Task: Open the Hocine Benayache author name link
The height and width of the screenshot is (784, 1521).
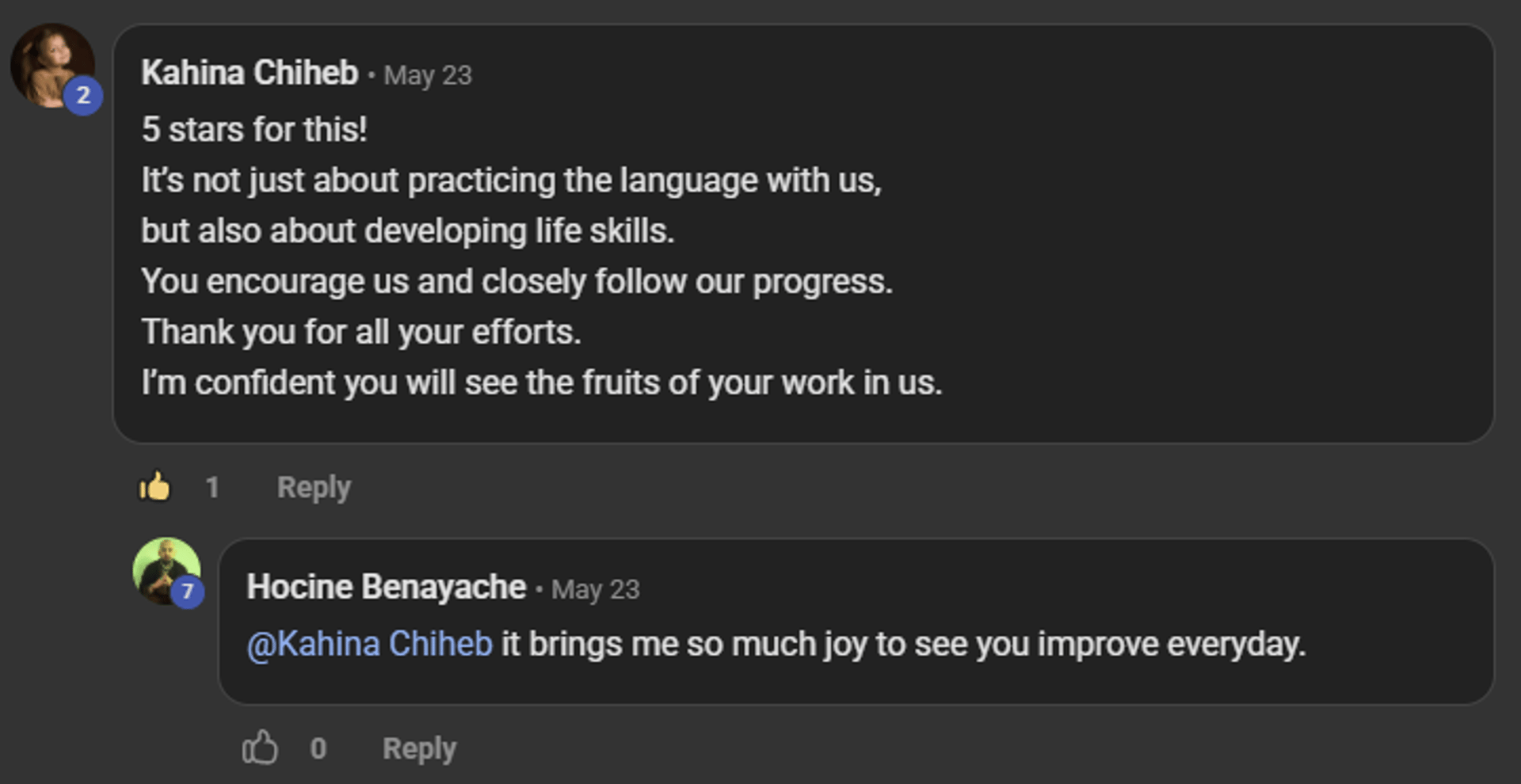Action: coord(386,588)
